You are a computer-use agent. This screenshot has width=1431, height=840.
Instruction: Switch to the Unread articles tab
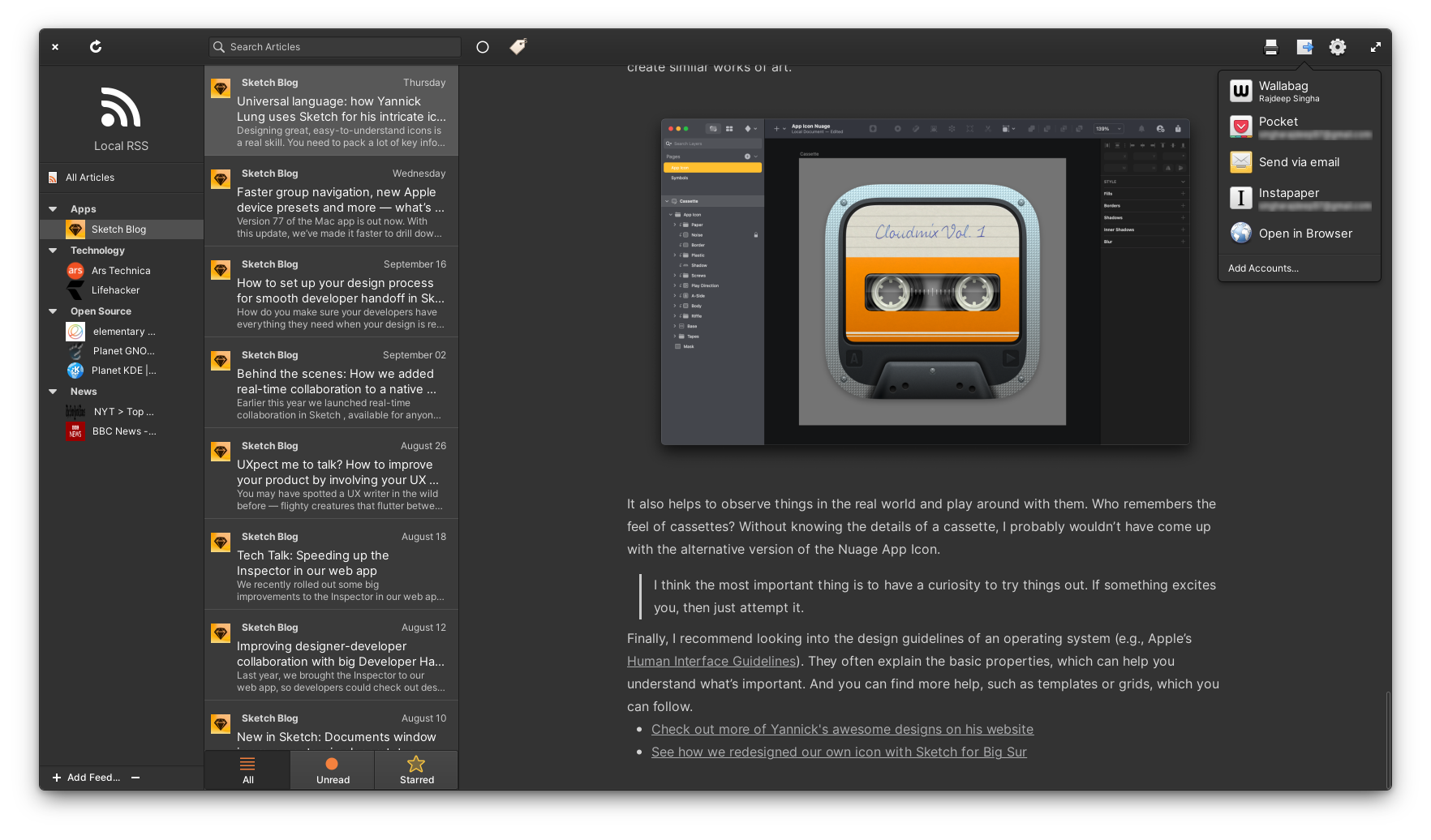click(333, 770)
